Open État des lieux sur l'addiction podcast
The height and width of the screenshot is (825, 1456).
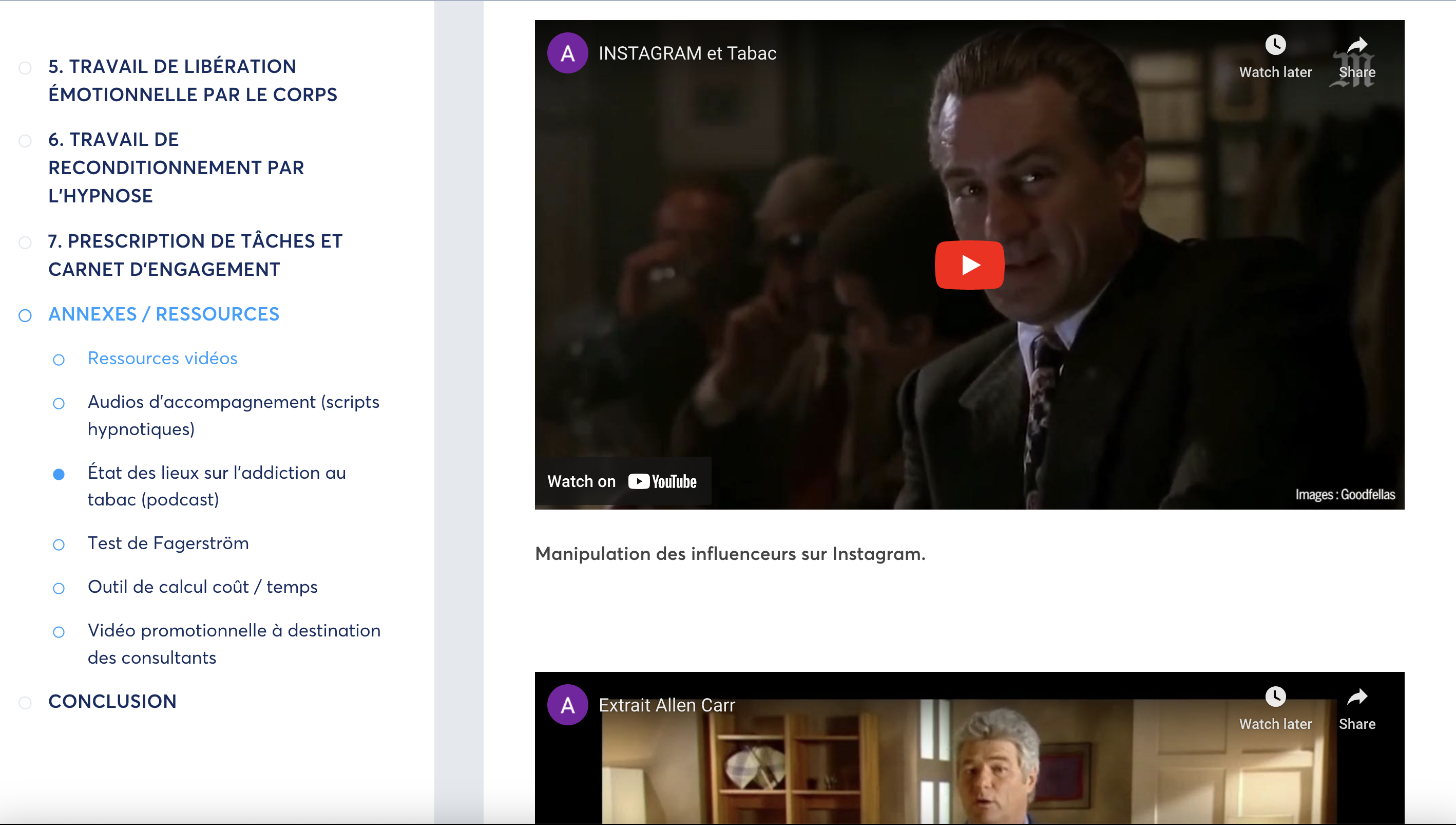[217, 485]
